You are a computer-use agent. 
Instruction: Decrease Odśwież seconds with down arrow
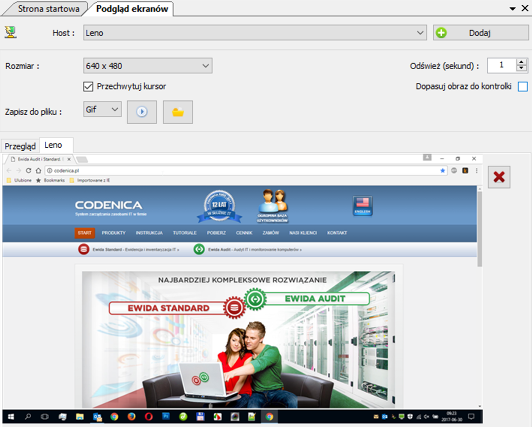click(x=522, y=69)
